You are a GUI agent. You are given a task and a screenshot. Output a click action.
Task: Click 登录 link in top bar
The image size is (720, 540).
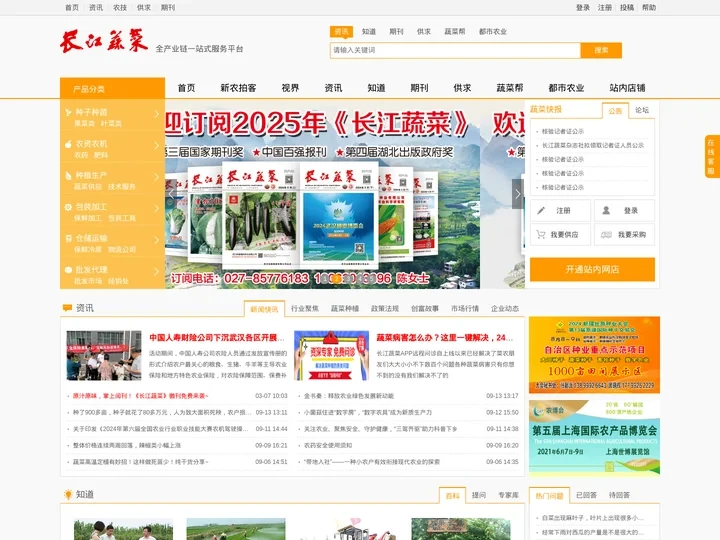pos(583,7)
